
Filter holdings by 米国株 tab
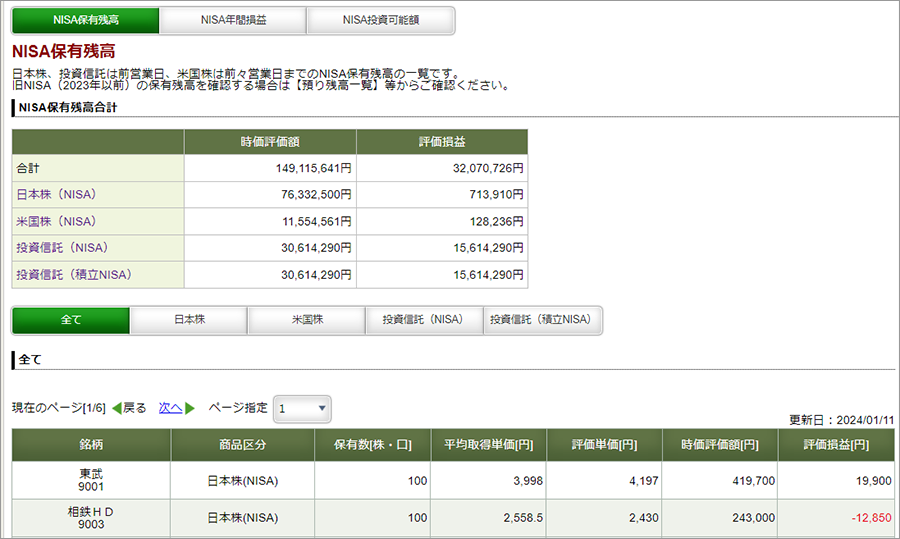[307, 320]
